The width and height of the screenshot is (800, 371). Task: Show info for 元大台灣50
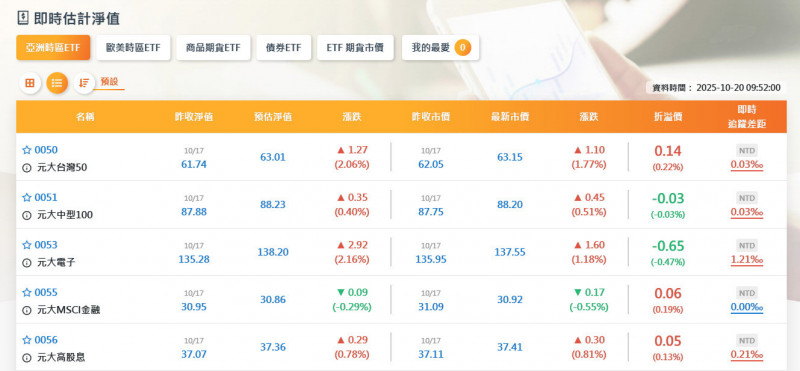click(27, 167)
